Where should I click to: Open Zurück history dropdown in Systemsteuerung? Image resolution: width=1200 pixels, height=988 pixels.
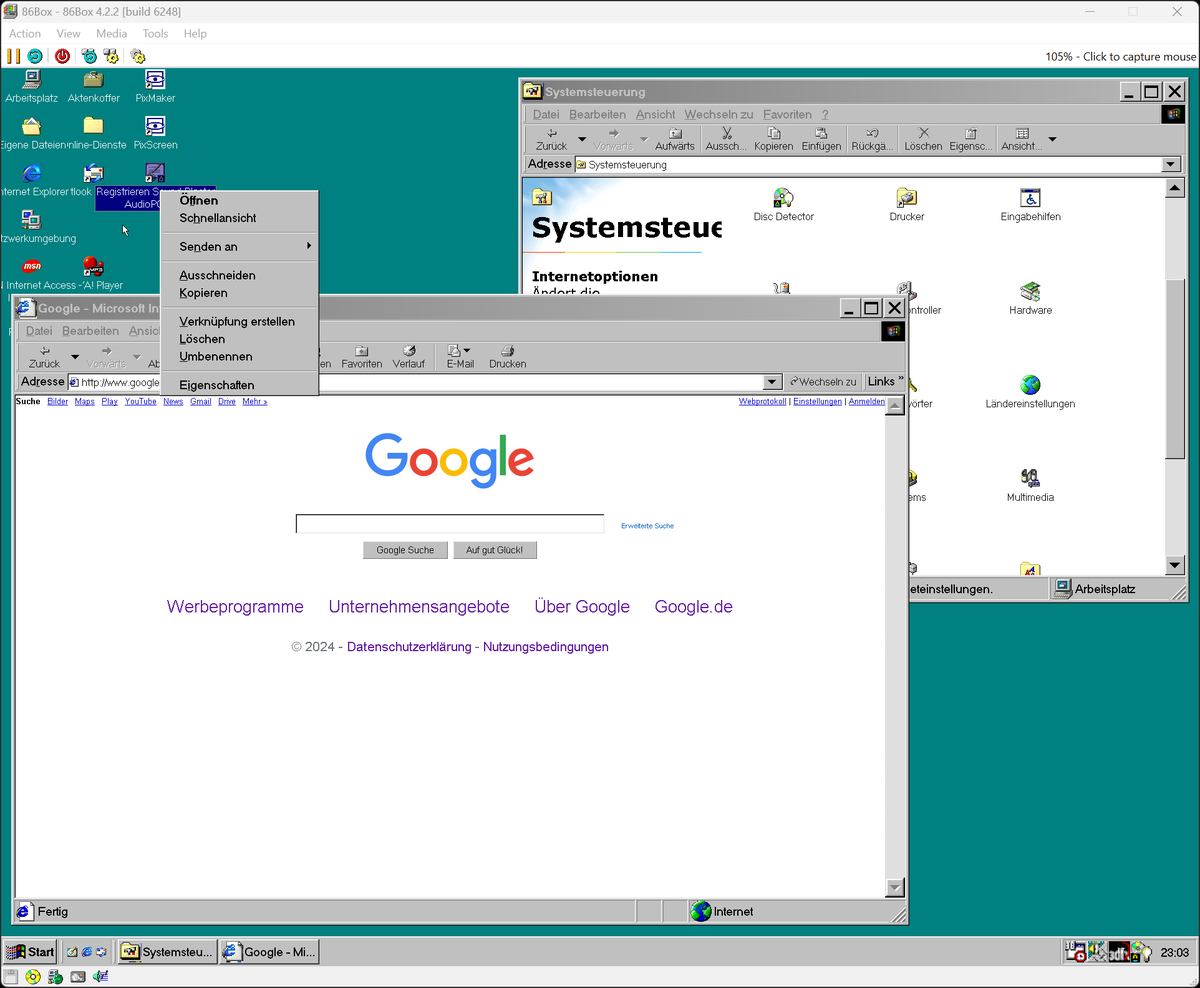pos(583,139)
